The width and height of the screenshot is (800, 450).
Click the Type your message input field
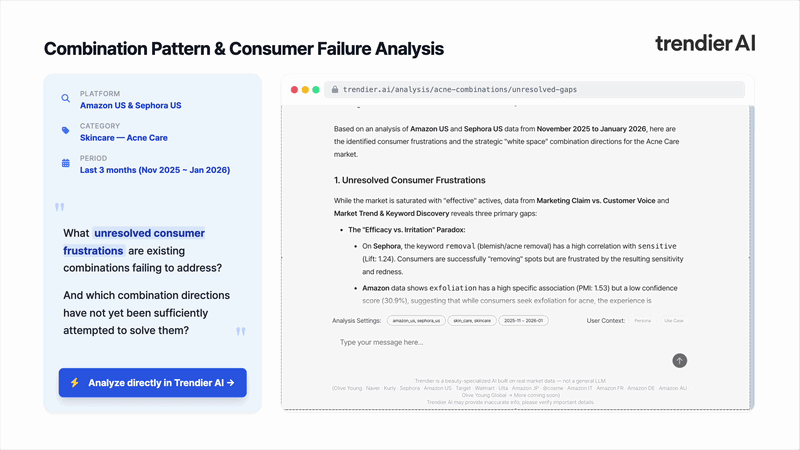tap(500, 342)
